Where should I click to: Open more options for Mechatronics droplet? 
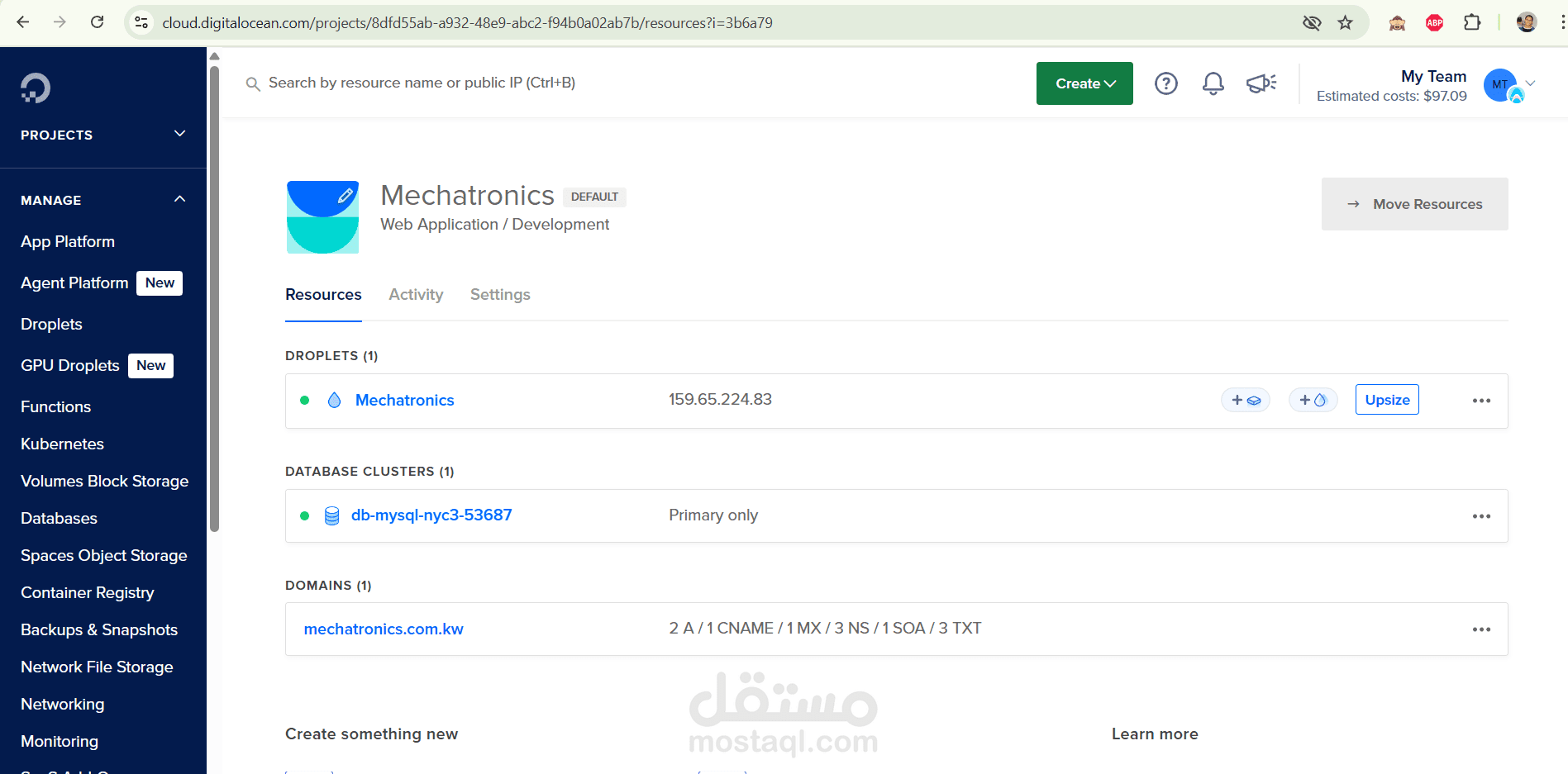(x=1481, y=401)
